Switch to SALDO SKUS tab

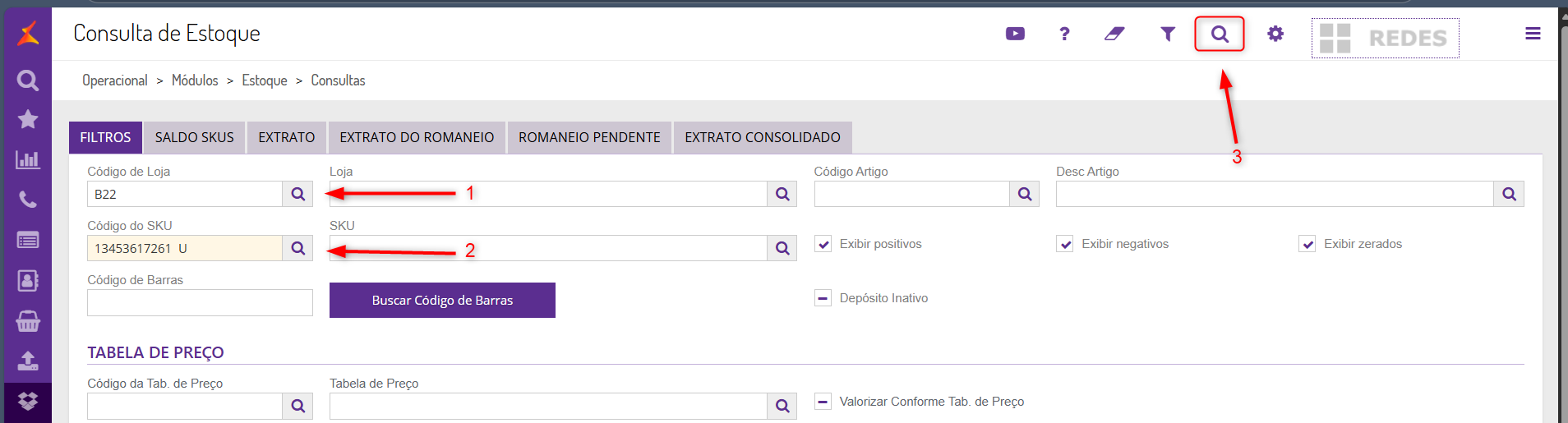(x=195, y=137)
